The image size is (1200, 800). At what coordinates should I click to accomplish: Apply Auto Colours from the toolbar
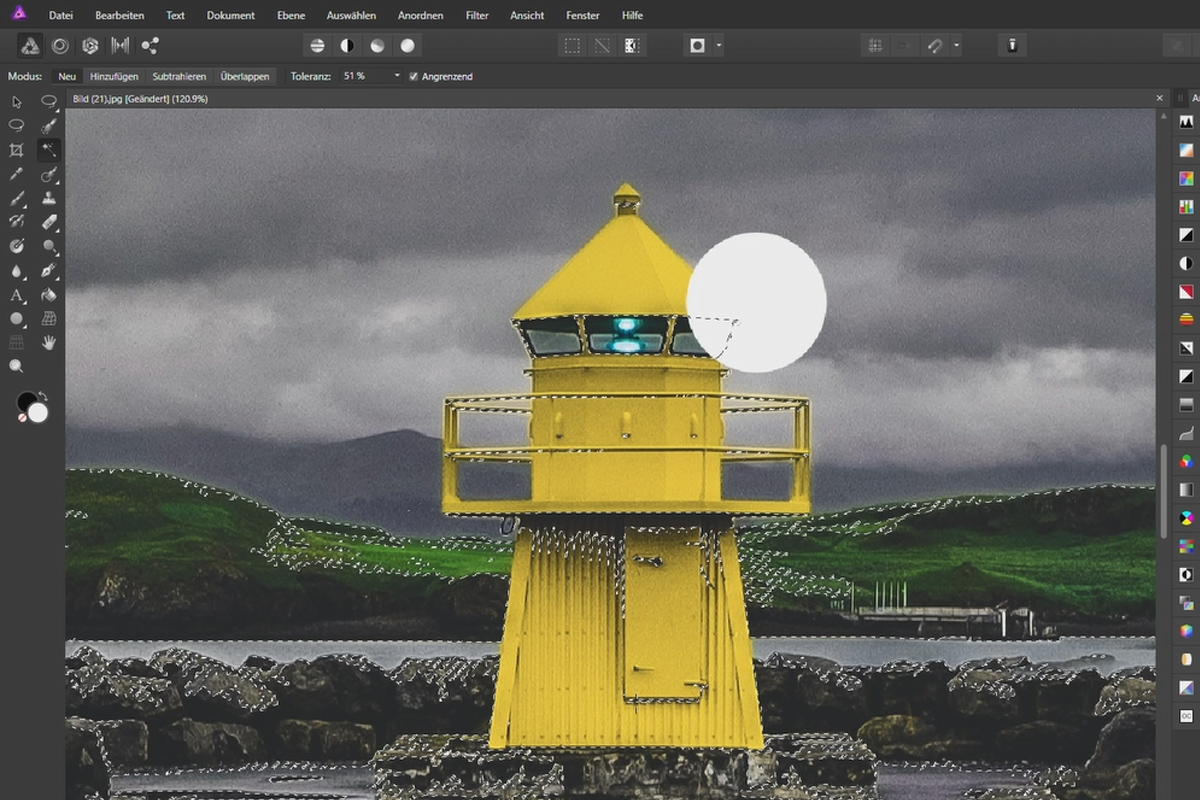[377, 46]
